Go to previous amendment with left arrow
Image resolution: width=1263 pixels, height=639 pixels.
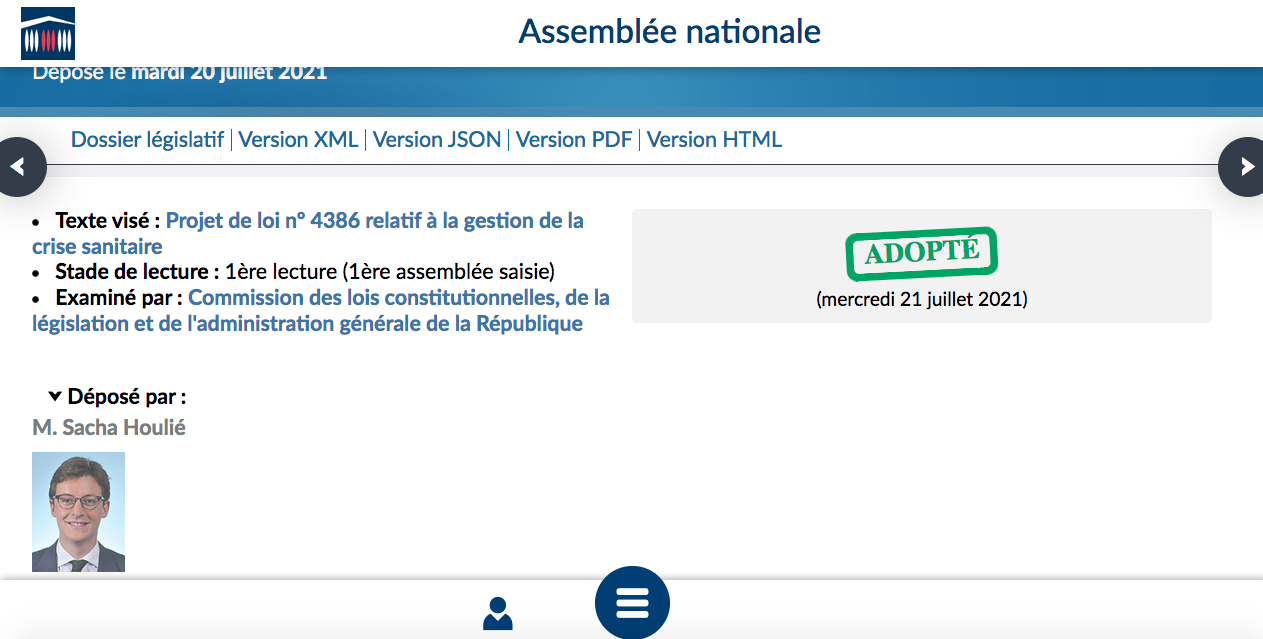pyautogui.click(x=18, y=167)
